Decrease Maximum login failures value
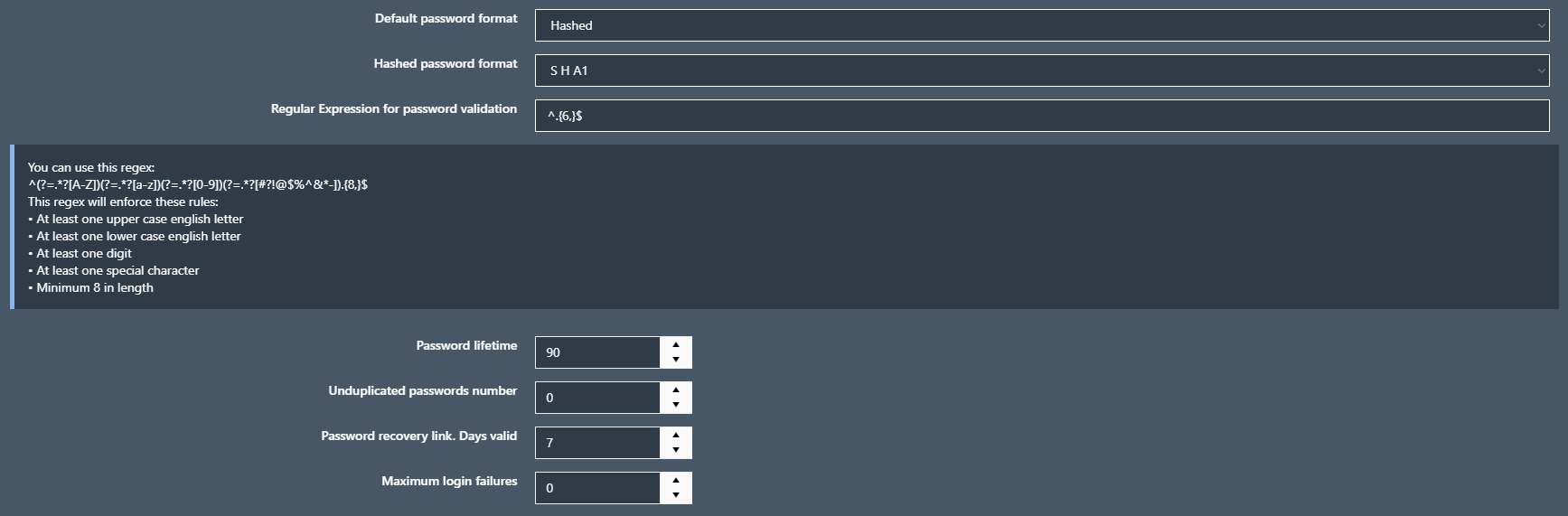The height and width of the screenshot is (516, 1568). coord(676,495)
